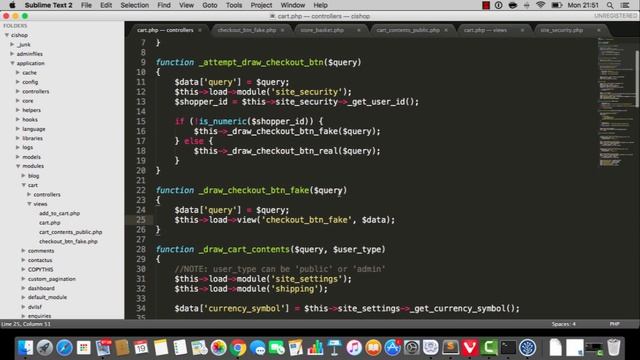
Task: Expand the comments module folder
Action: [24, 251]
